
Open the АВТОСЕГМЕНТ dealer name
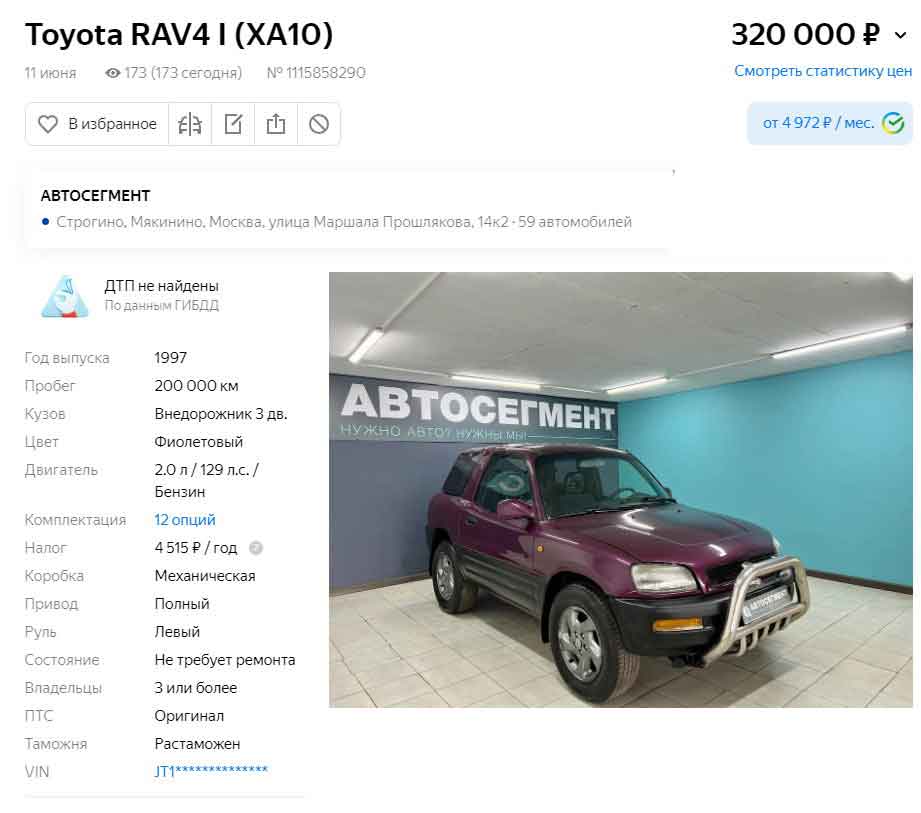tap(95, 196)
